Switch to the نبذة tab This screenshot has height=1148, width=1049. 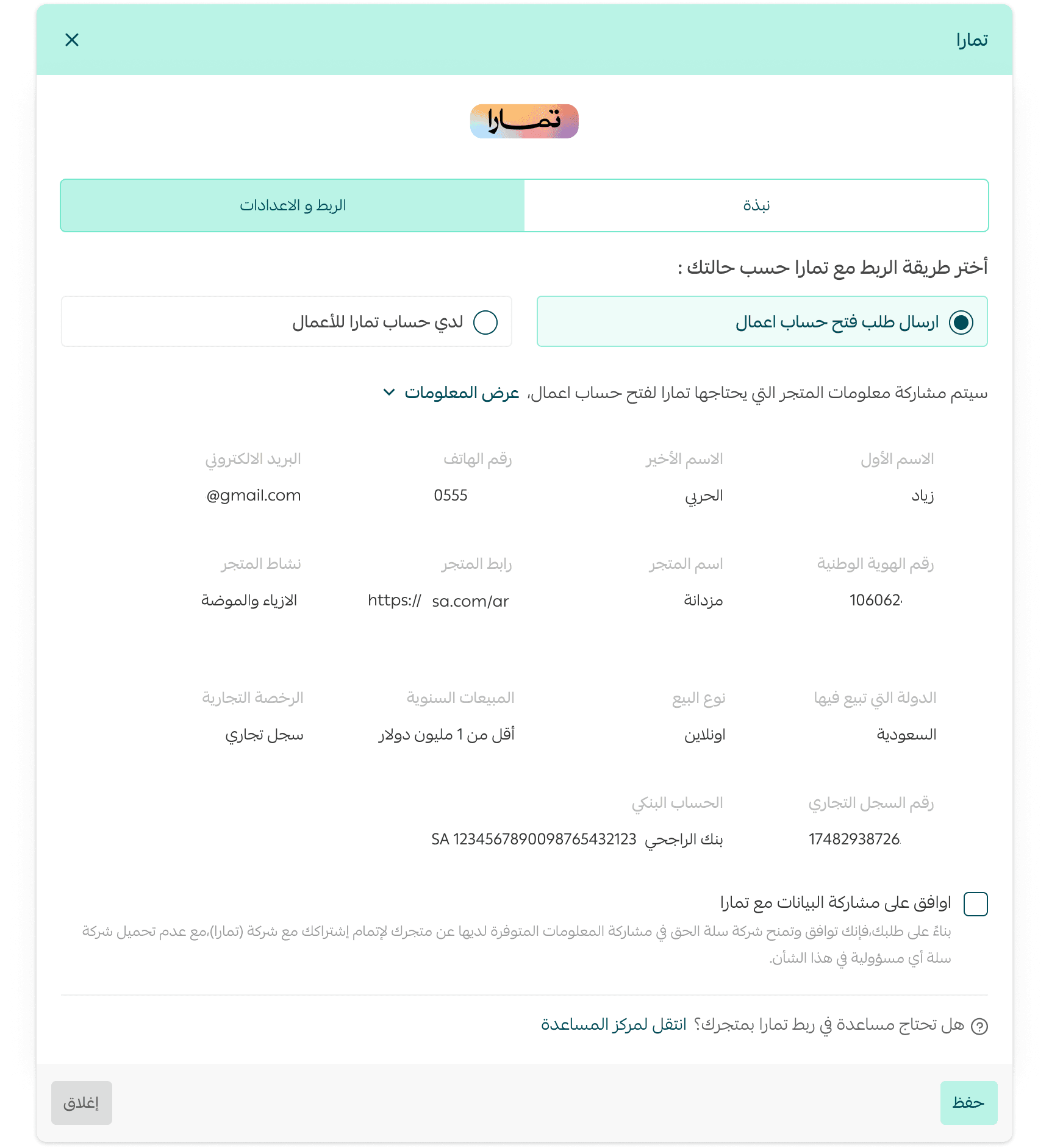click(x=756, y=205)
